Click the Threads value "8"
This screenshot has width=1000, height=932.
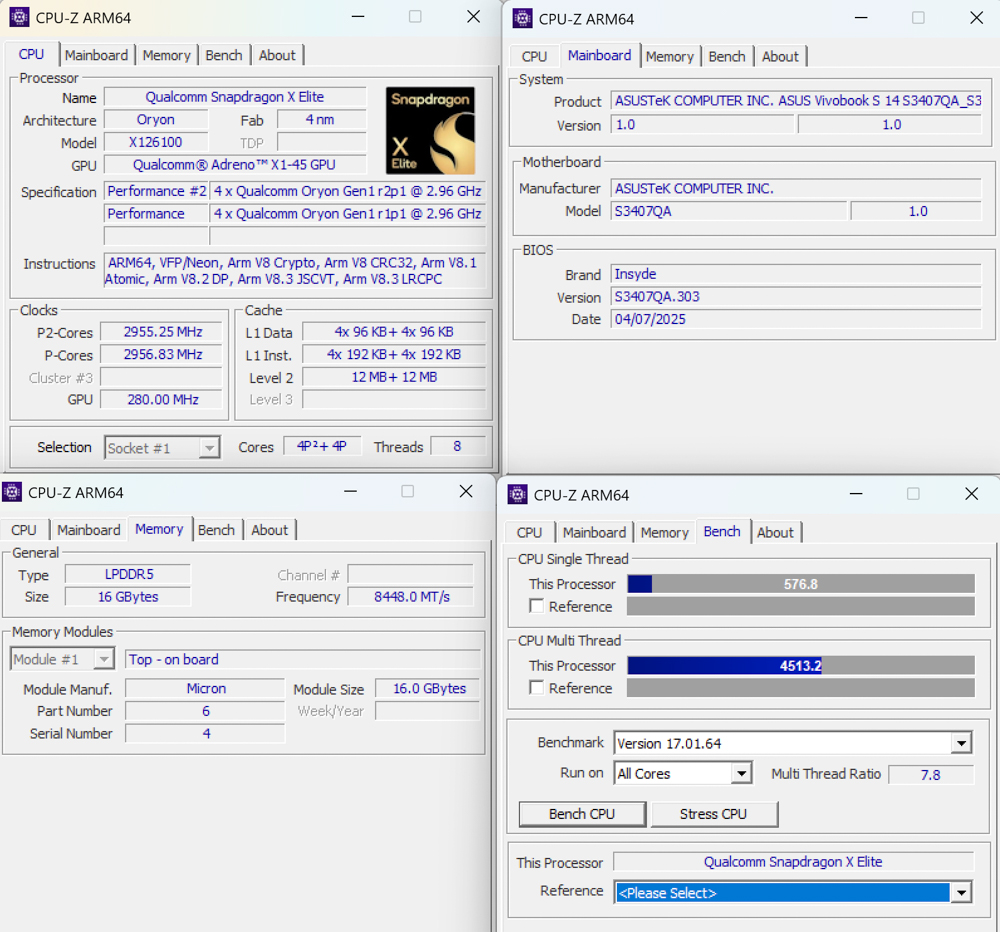tap(458, 446)
